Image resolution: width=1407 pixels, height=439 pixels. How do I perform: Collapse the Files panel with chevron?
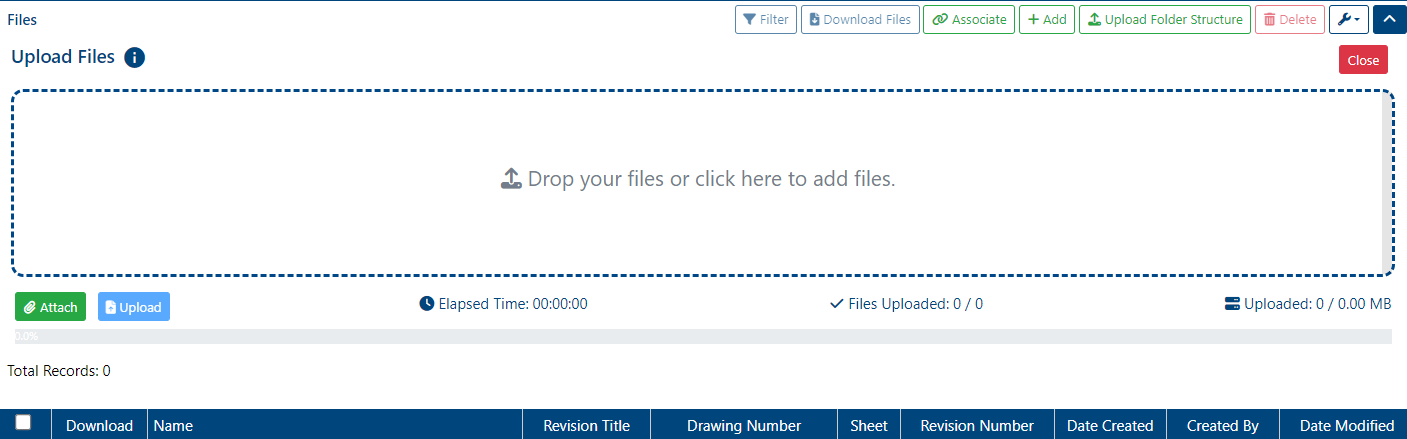click(x=1390, y=20)
